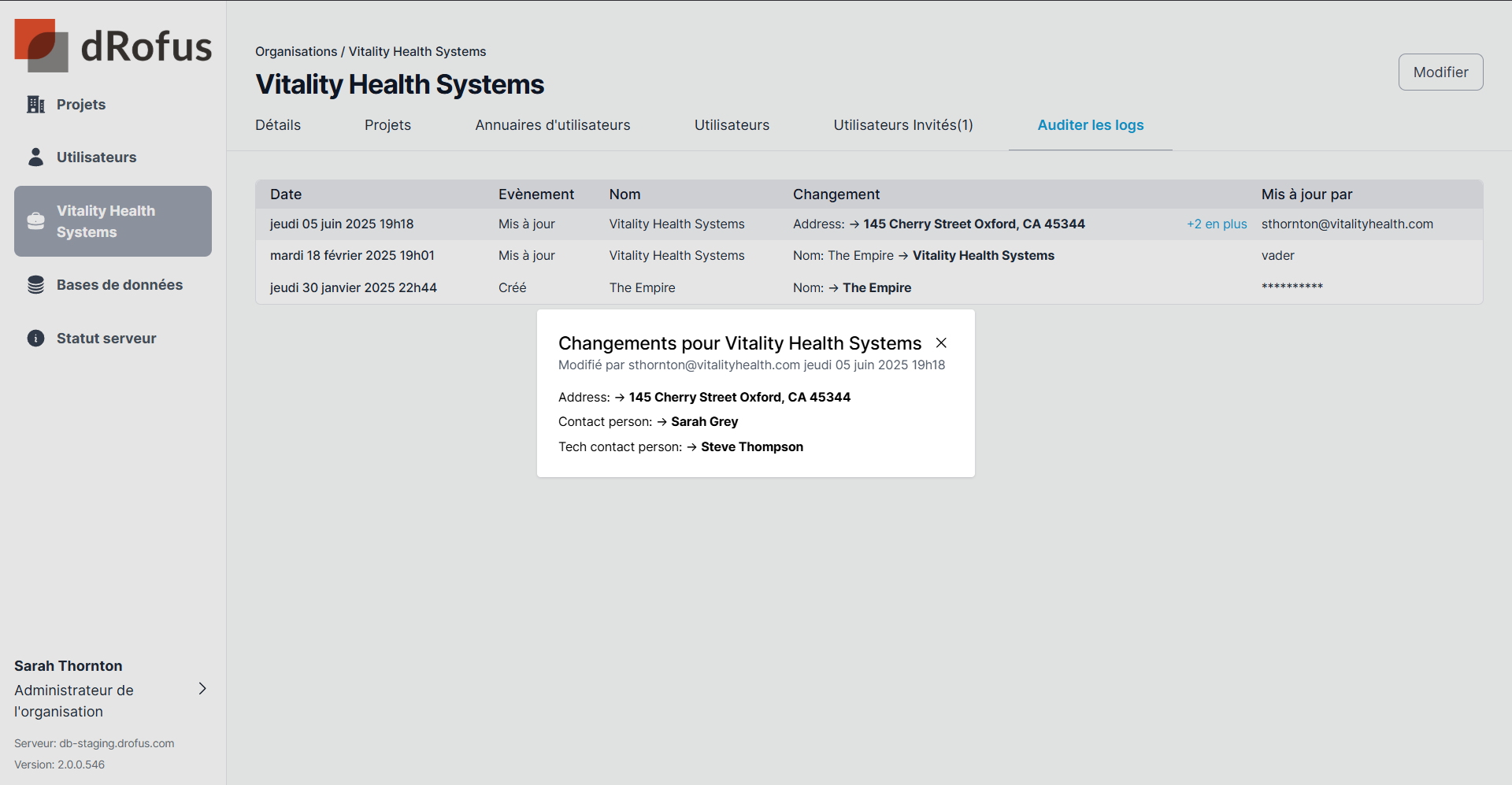The height and width of the screenshot is (785, 1512).
Task: Click the Utilisateurs person icon in sidebar
Action: tap(35, 157)
